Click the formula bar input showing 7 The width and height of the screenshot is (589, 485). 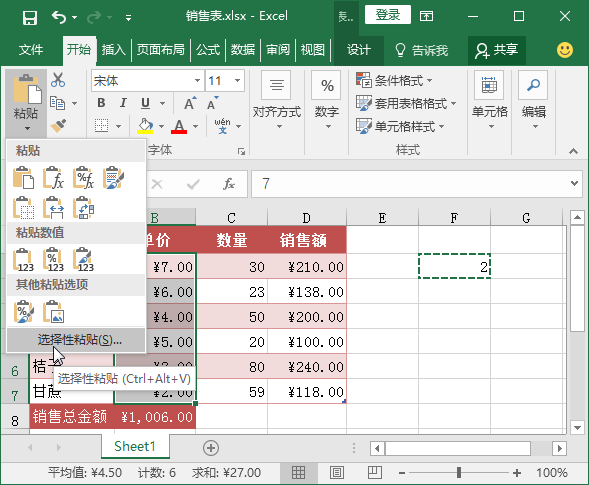coord(409,184)
